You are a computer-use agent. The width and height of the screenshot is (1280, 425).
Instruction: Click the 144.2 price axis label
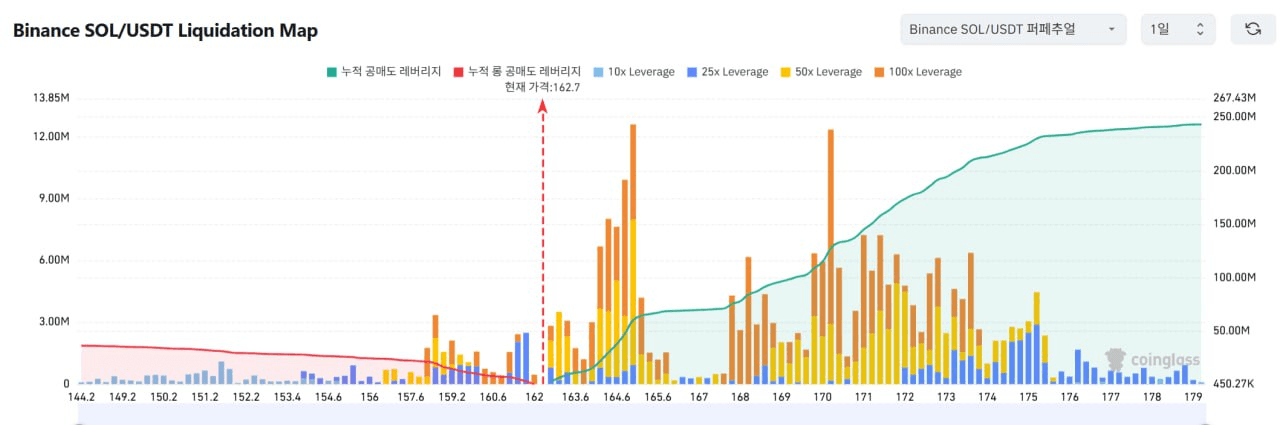point(81,397)
